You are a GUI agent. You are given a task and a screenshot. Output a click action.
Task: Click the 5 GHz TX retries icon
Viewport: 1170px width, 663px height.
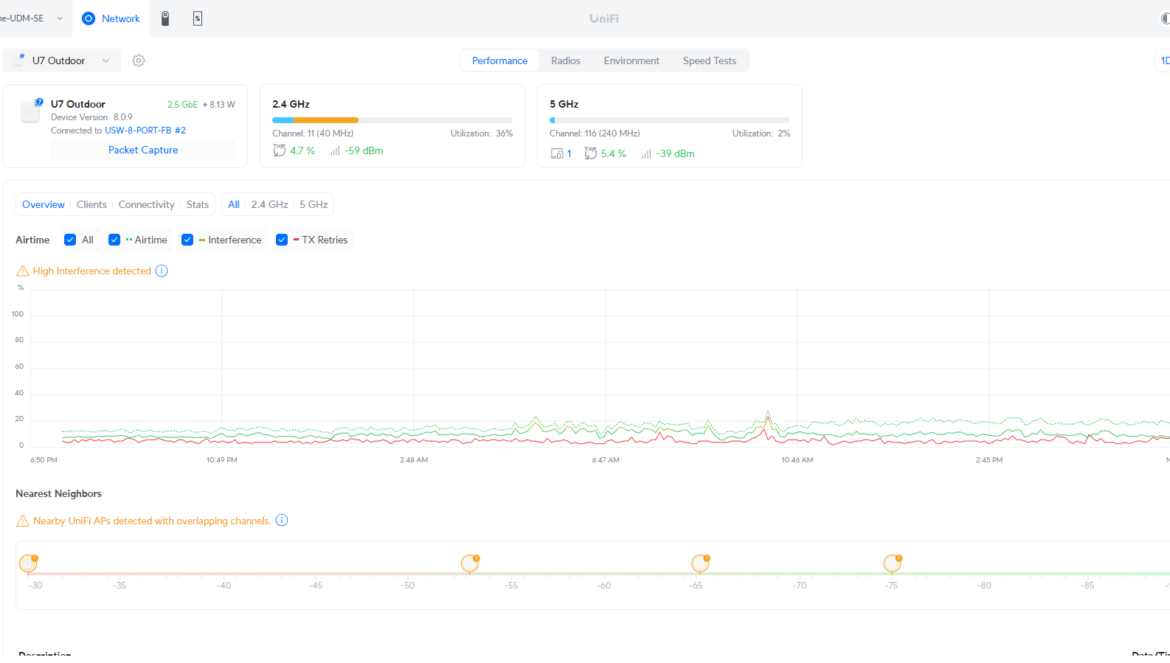pos(590,154)
